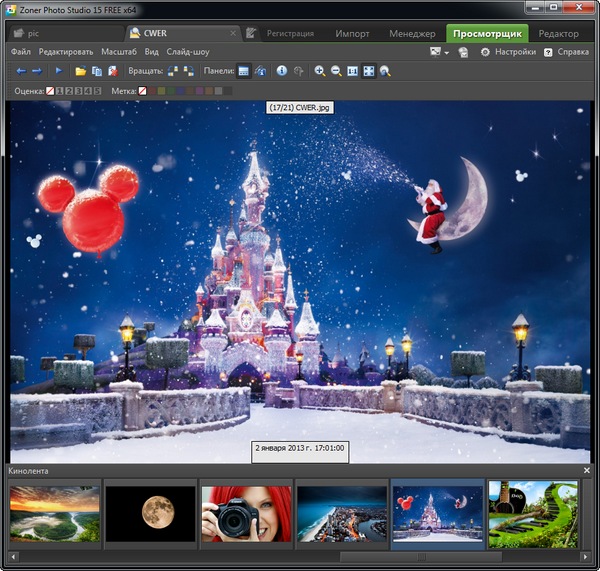Switch to the Редактор tab
This screenshot has width=600, height=571.
[x=558, y=33]
